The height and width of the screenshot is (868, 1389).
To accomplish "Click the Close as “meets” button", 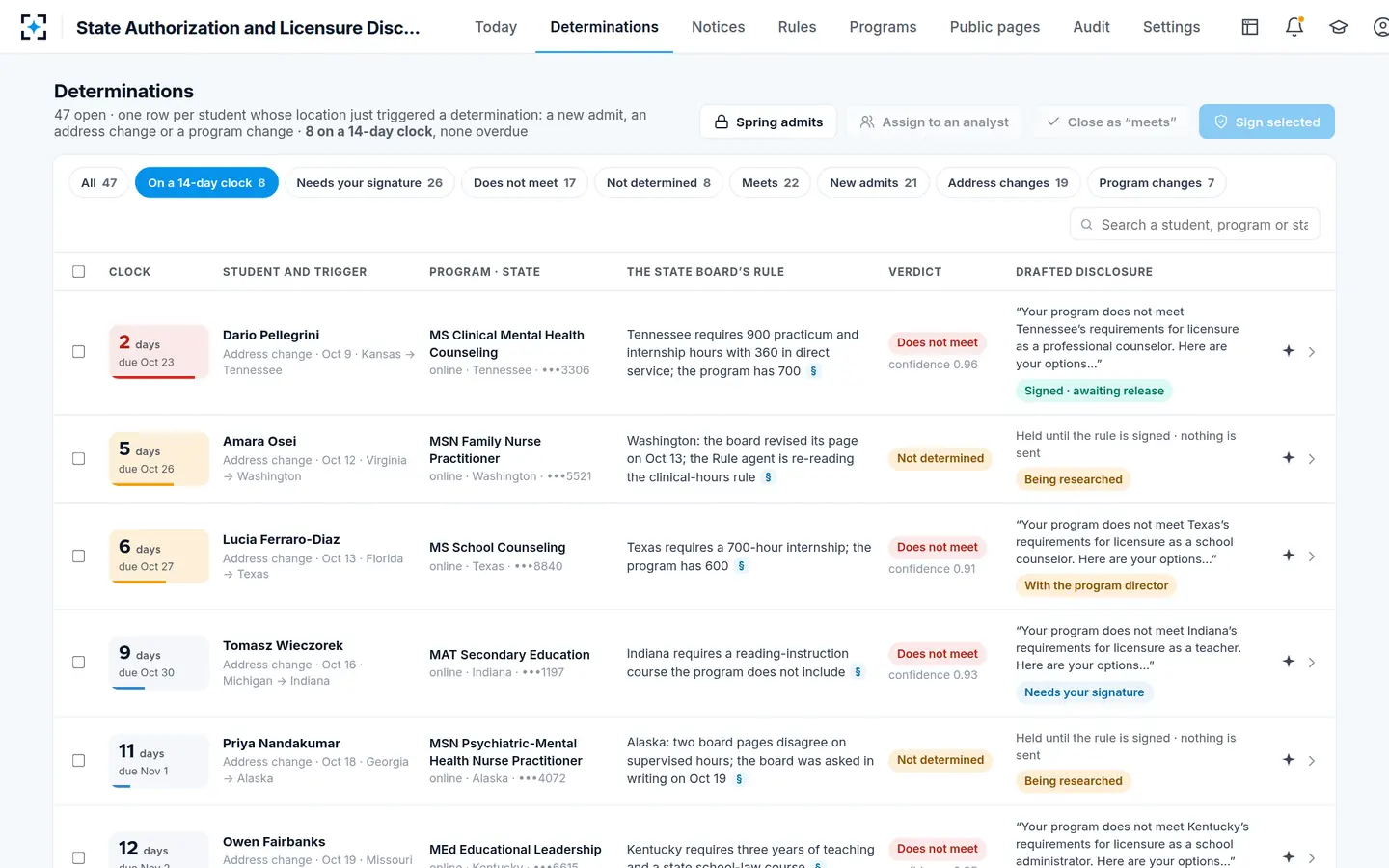I will pyautogui.click(x=1111, y=122).
